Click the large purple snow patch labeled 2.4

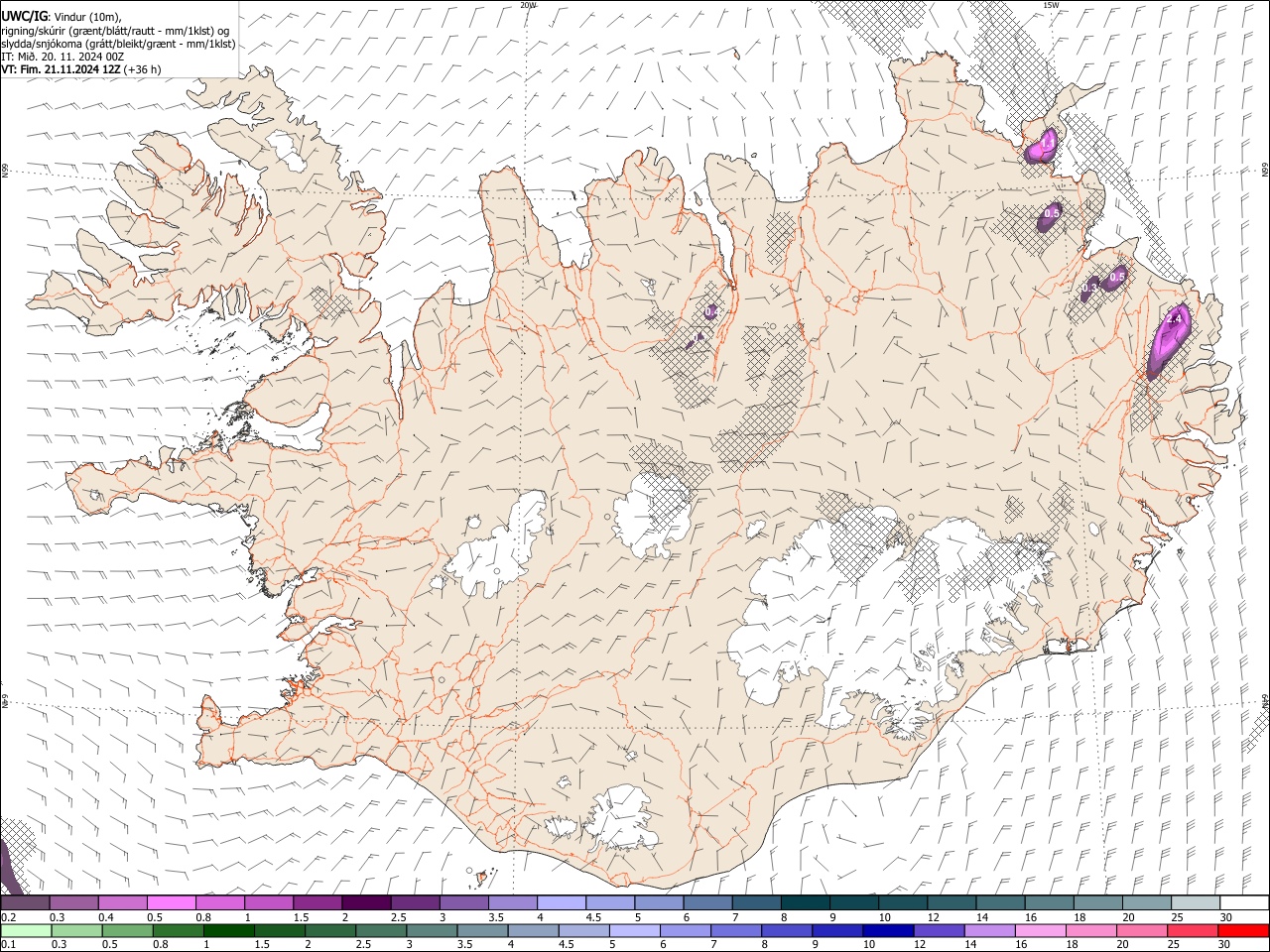tap(1167, 342)
